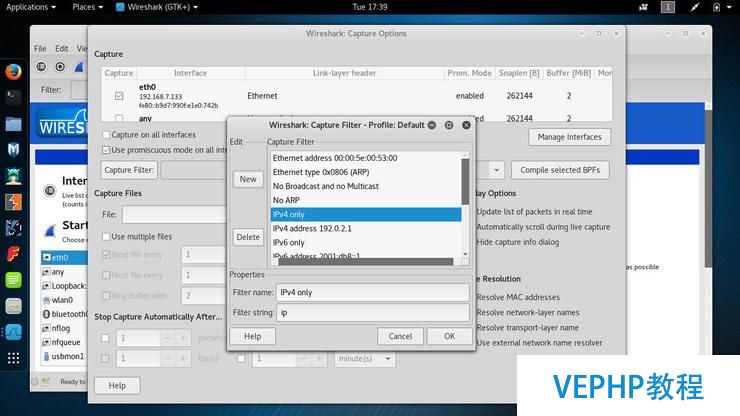Screen dimensions: 740x416
Task: Toggle the 'any' interface capture checkbox
Action: 119,118
